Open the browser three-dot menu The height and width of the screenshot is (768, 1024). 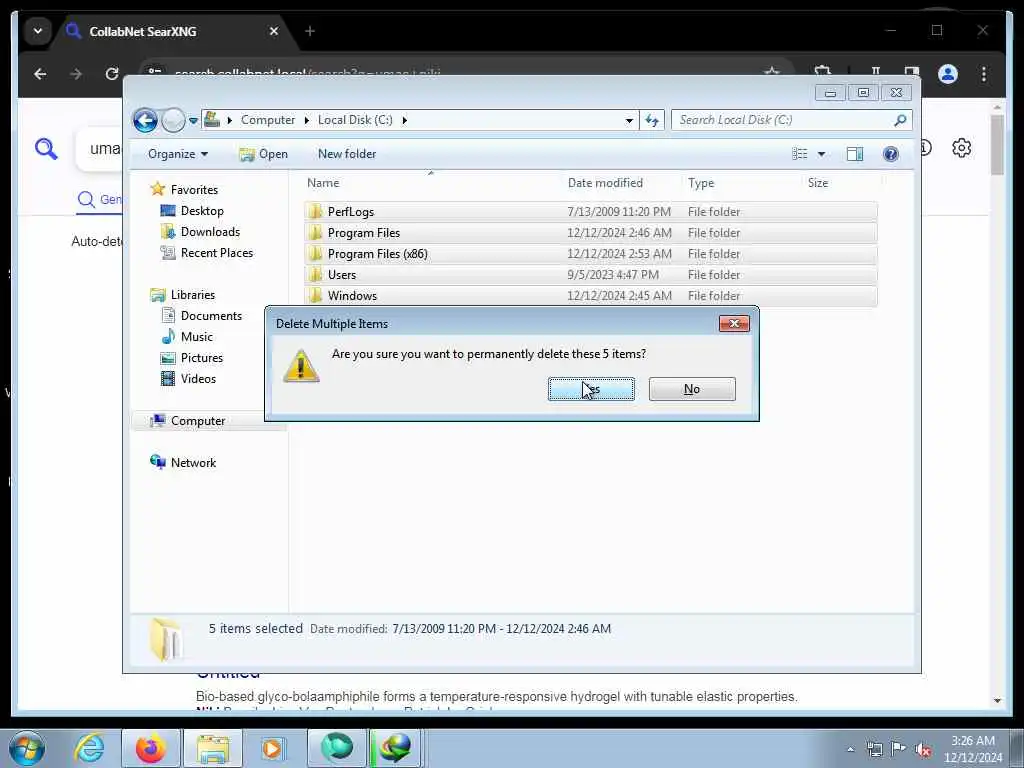click(984, 74)
